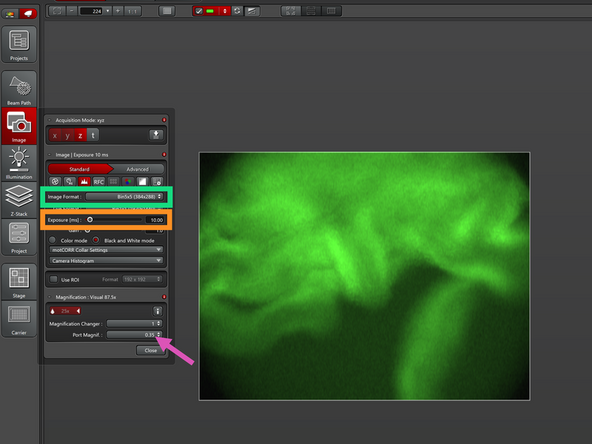Click the exposure value field showing 10.00
This screenshot has width=592, height=444.
155,220
